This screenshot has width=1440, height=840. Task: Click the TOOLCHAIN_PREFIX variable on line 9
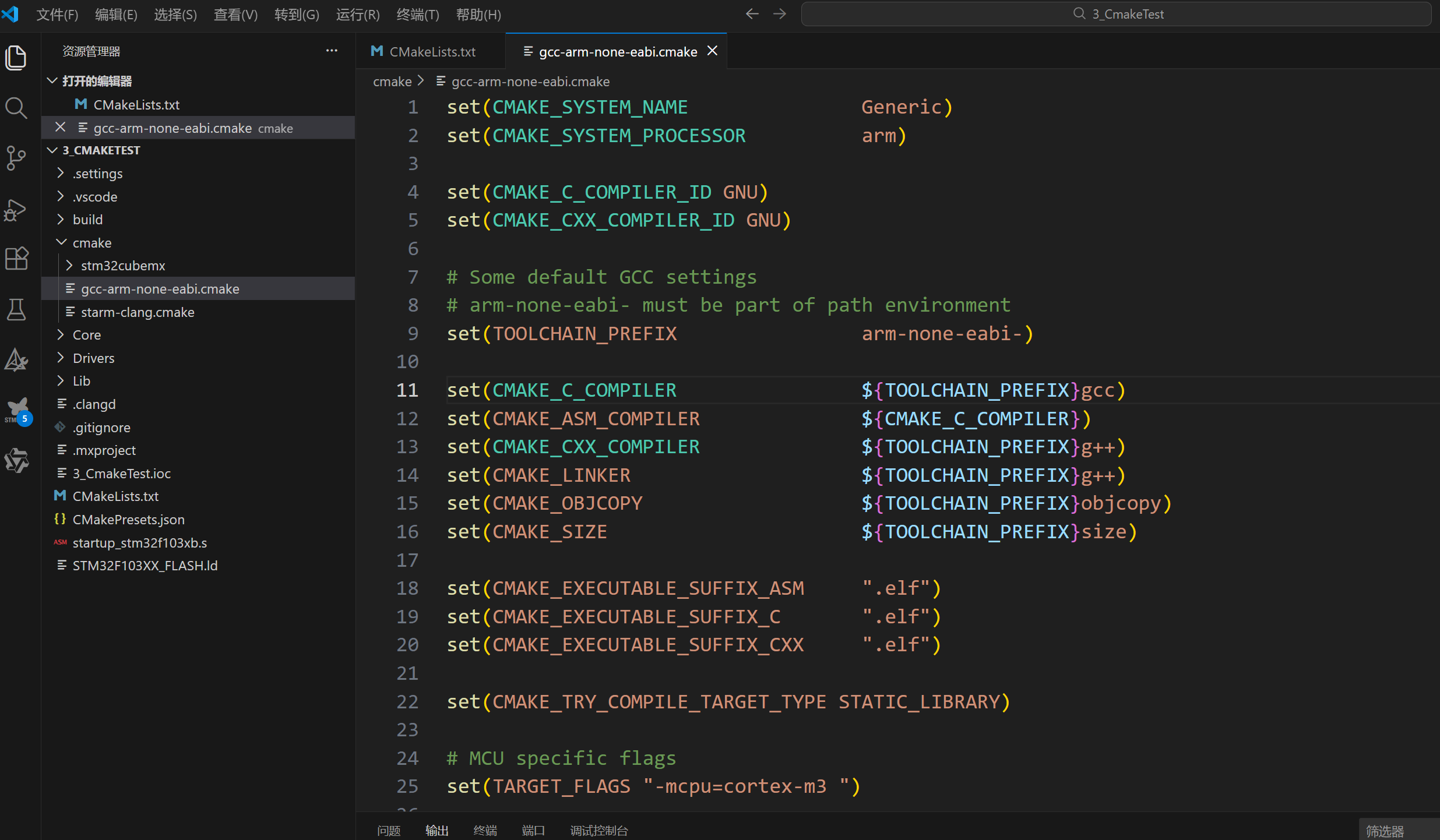(585, 334)
